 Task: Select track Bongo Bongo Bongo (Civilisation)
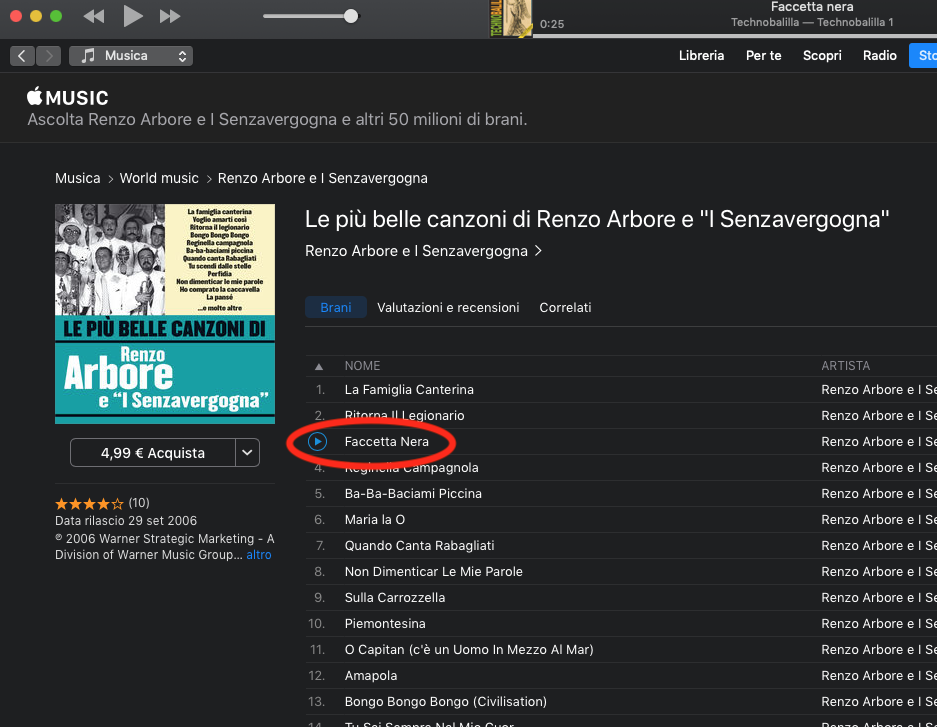[446, 701]
